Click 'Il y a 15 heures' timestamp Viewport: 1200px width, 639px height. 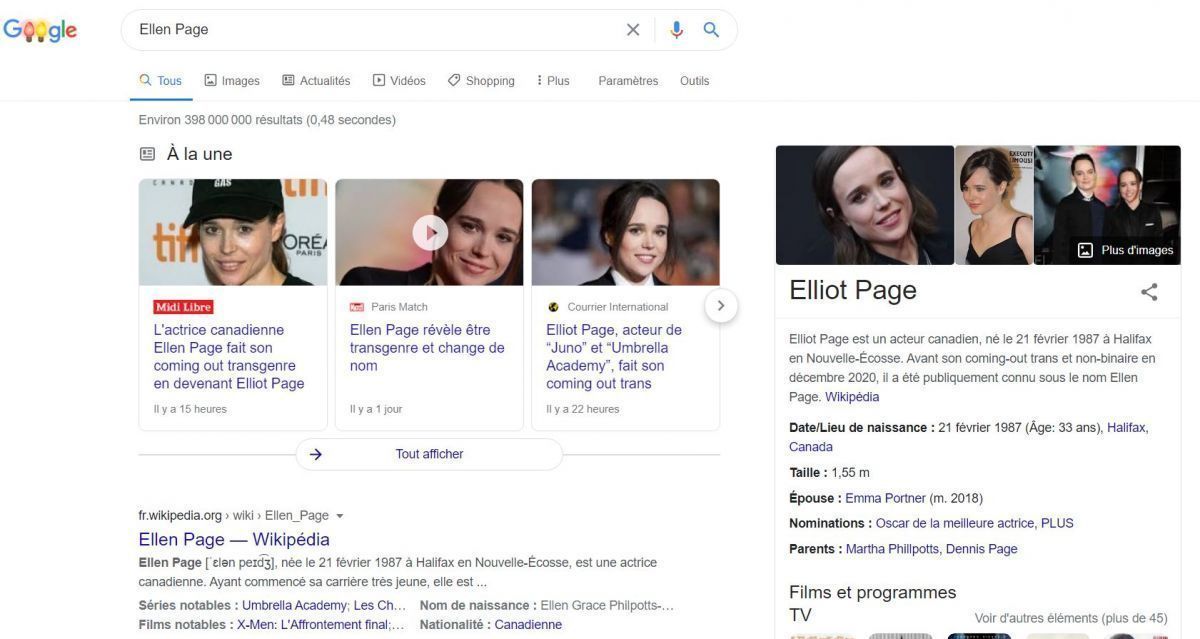click(190, 409)
